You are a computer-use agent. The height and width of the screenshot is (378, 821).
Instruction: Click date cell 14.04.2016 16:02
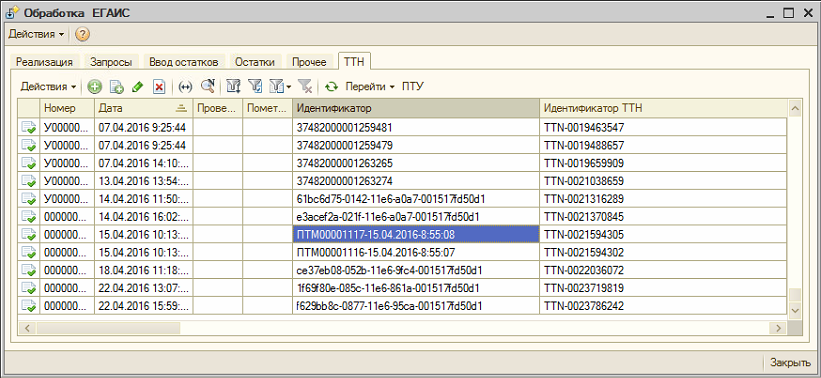[143, 217]
